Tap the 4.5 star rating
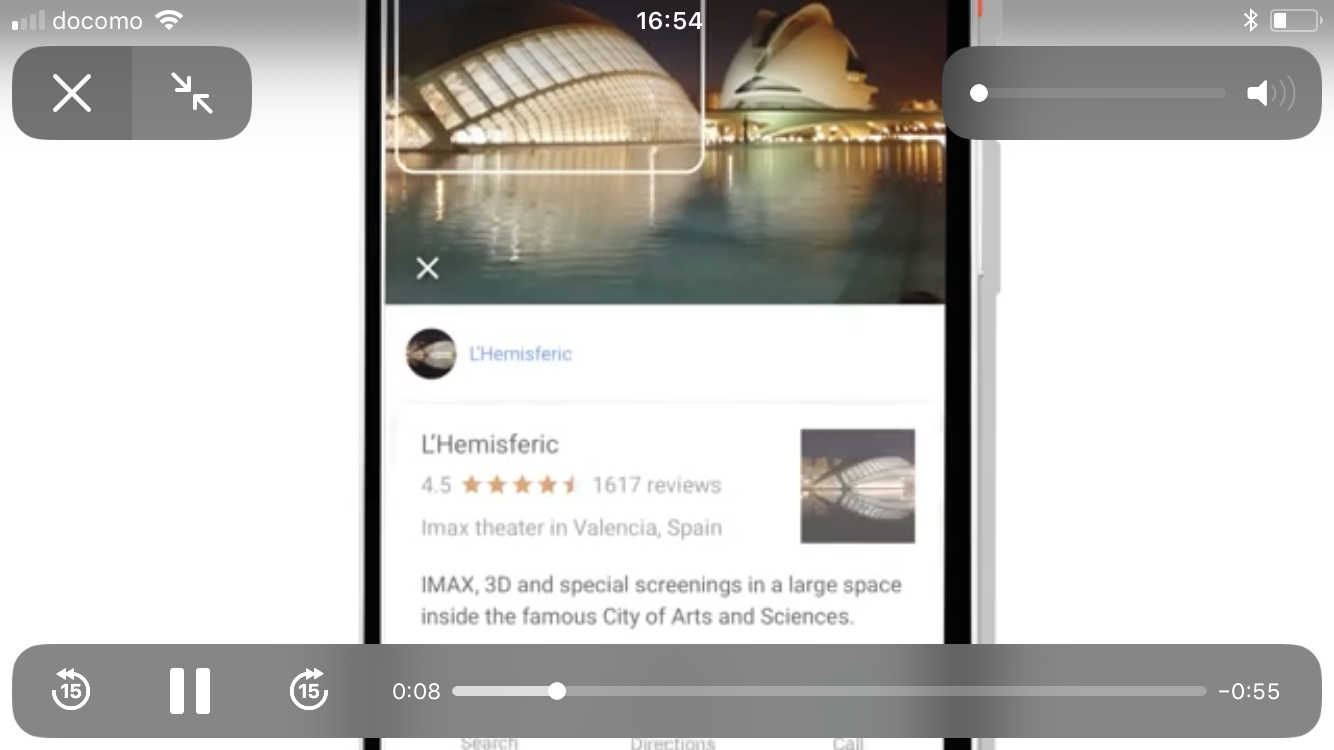The width and height of the screenshot is (1334, 750). (x=500, y=485)
